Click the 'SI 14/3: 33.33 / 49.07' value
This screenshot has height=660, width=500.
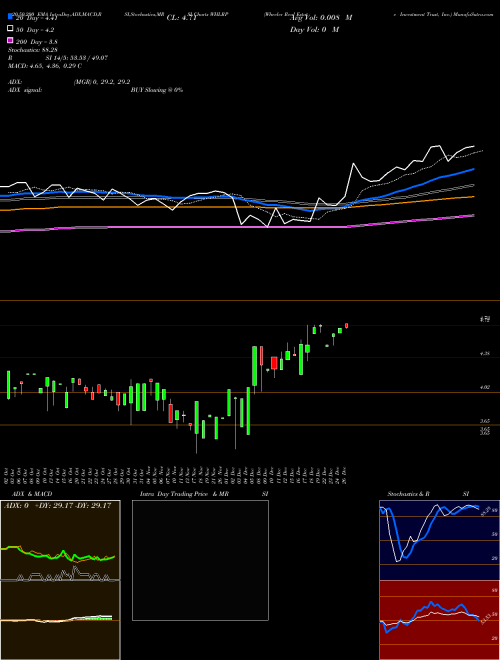point(77,58)
